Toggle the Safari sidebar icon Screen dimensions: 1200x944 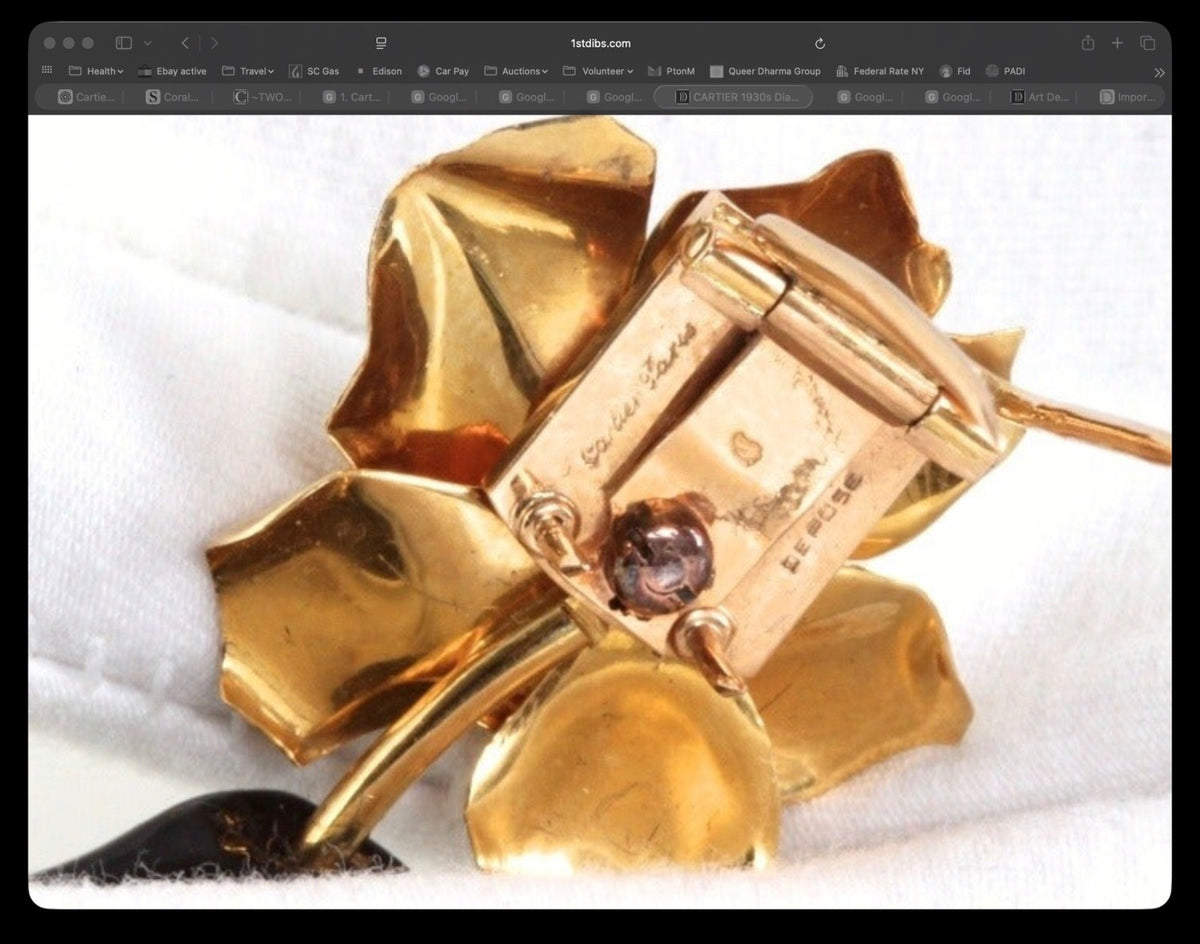coord(124,43)
